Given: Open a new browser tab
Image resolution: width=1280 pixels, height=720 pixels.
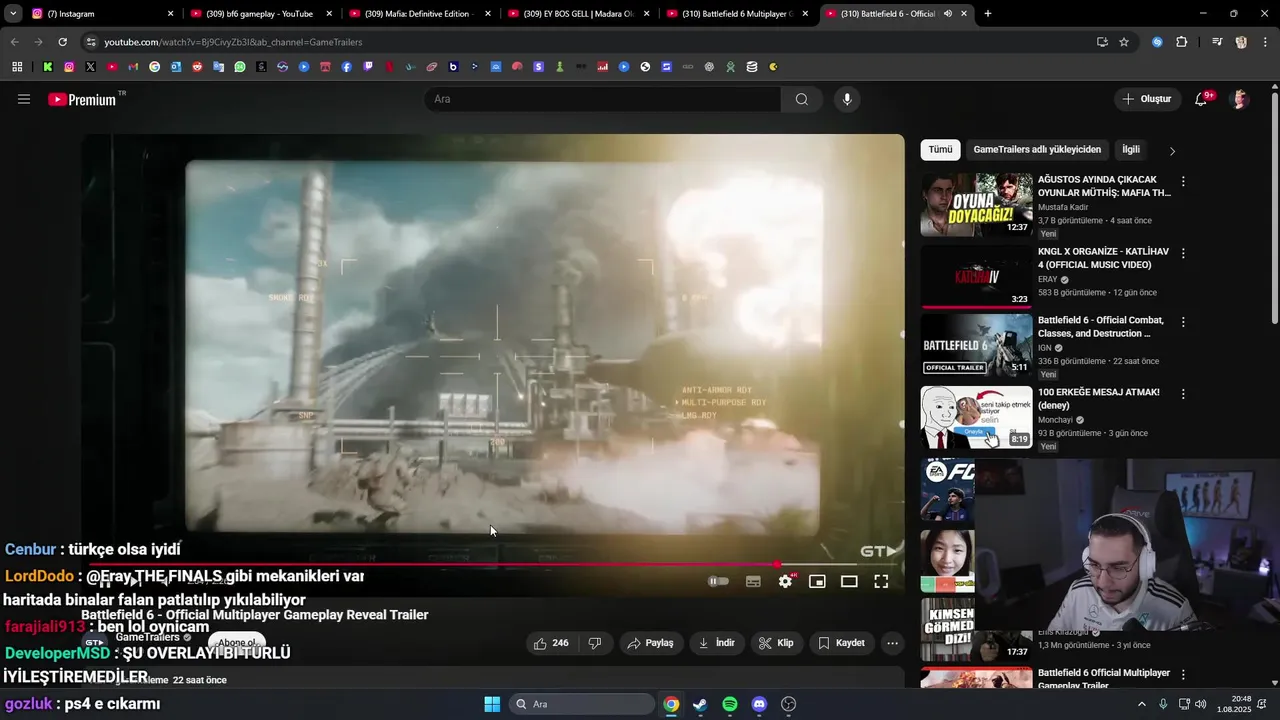Looking at the screenshot, I should [x=988, y=14].
